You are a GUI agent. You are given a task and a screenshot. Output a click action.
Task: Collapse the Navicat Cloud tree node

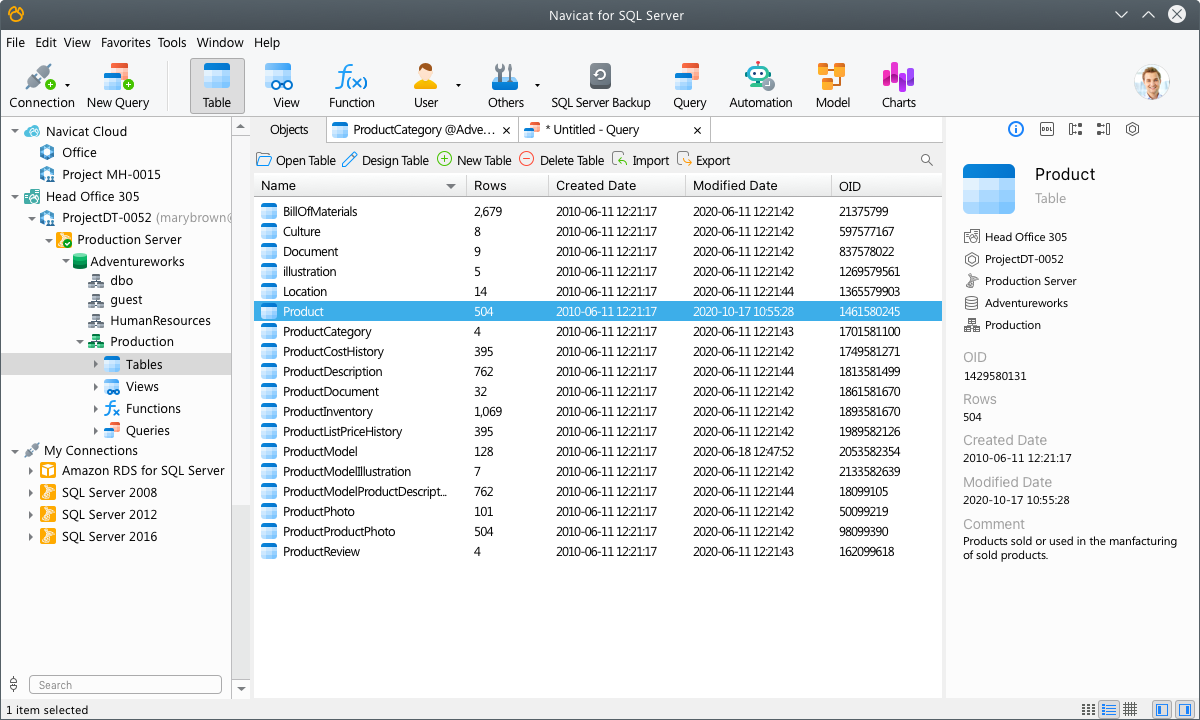pyautogui.click(x=15, y=131)
